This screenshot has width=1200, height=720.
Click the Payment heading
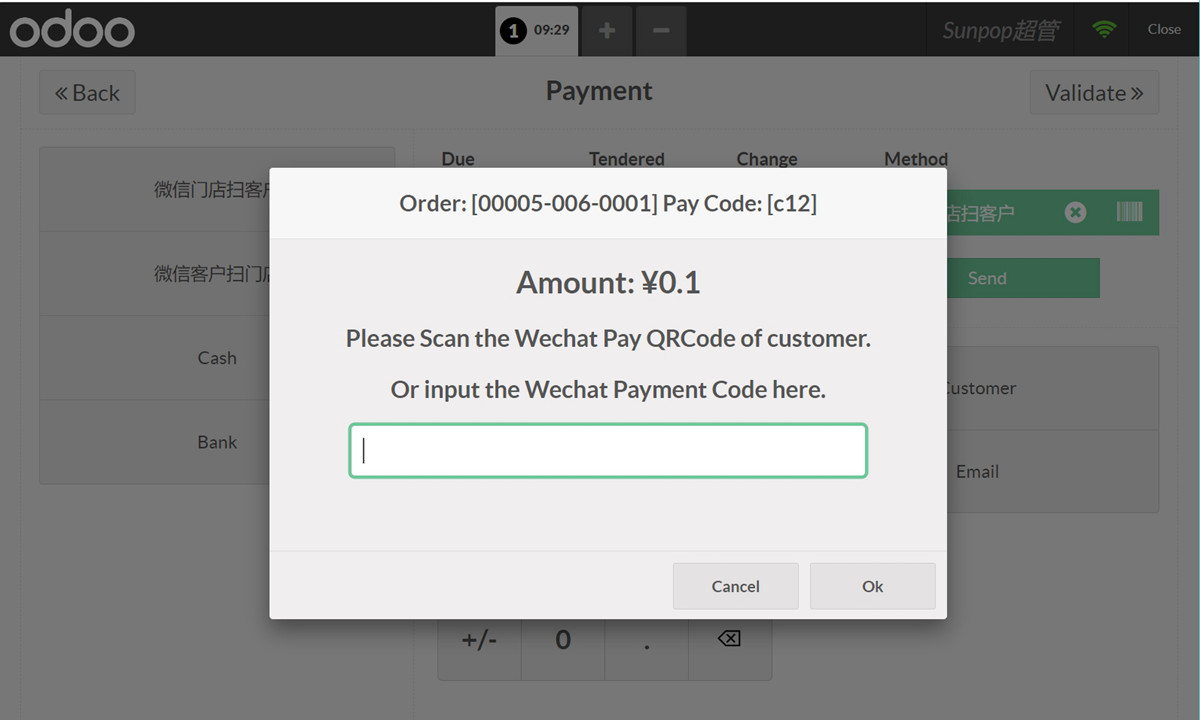[599, 91]
